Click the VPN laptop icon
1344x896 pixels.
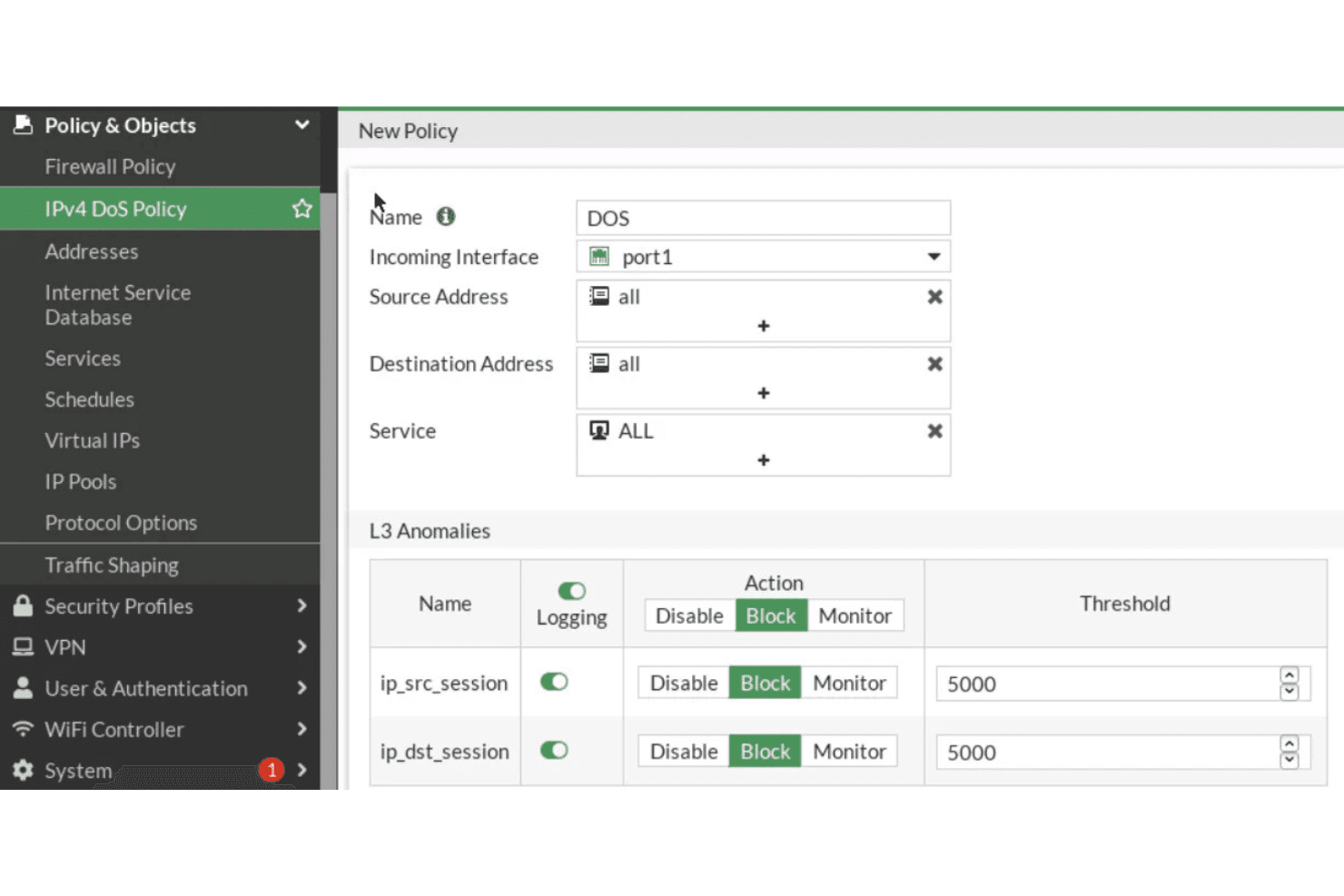[x=23, y=646]
